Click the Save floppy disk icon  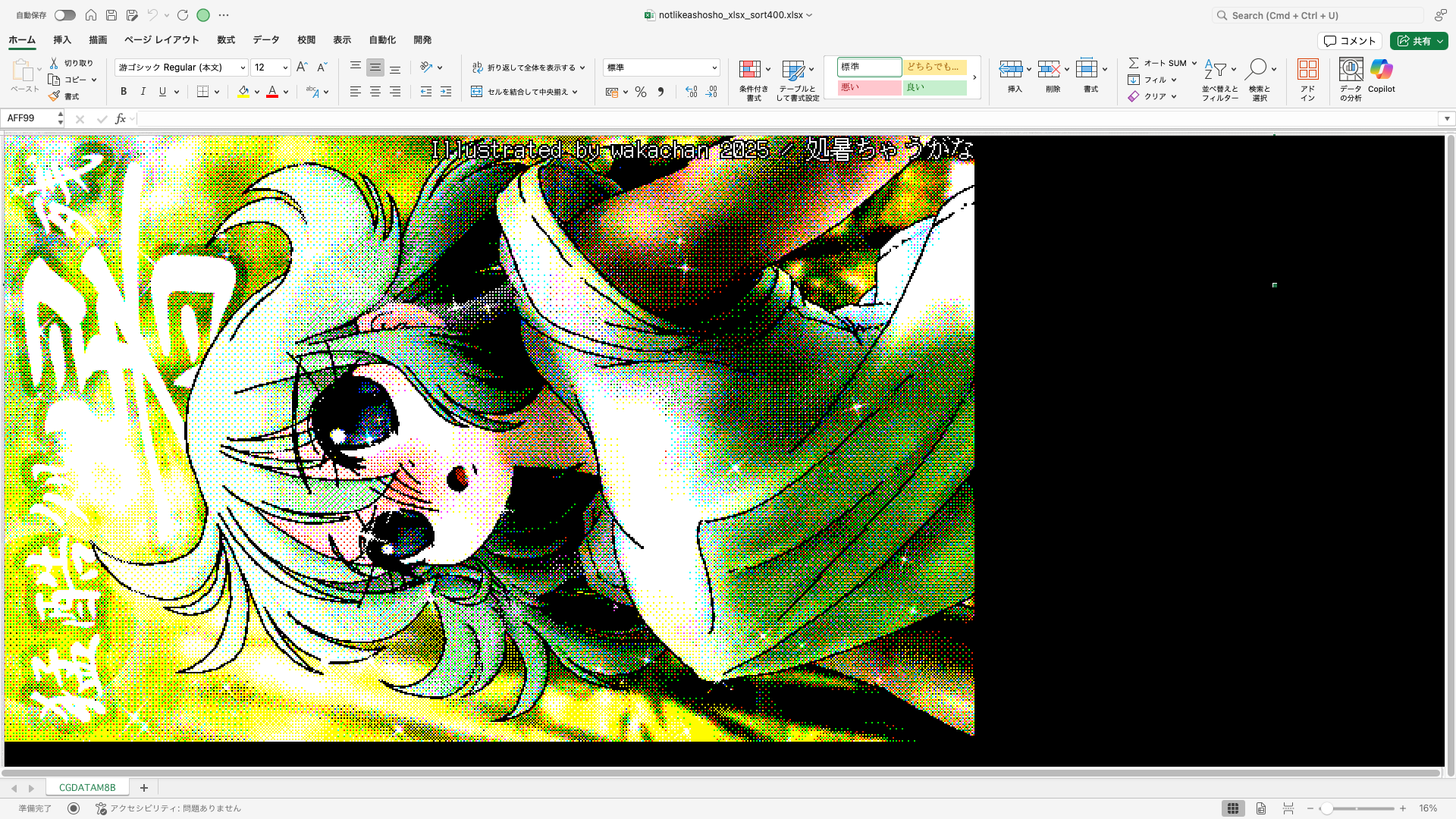point(111,15)
